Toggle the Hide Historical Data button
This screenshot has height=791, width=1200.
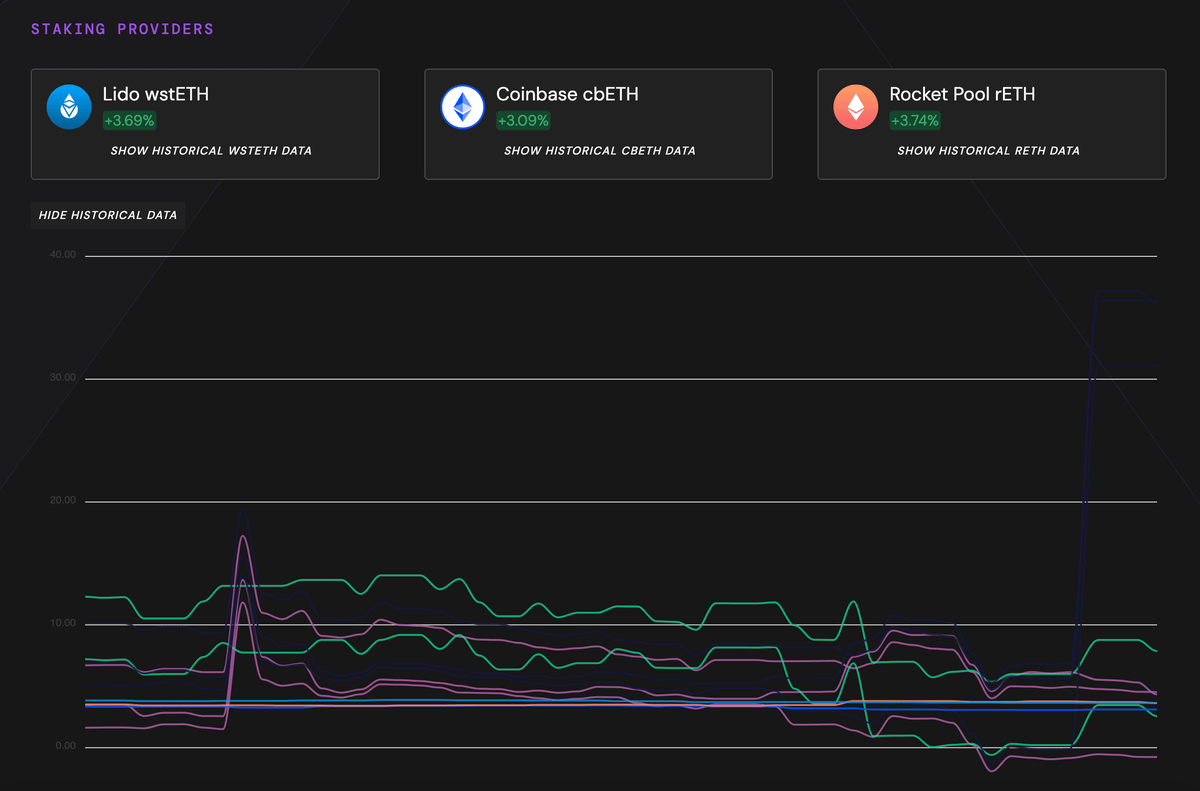click(108, 215)
